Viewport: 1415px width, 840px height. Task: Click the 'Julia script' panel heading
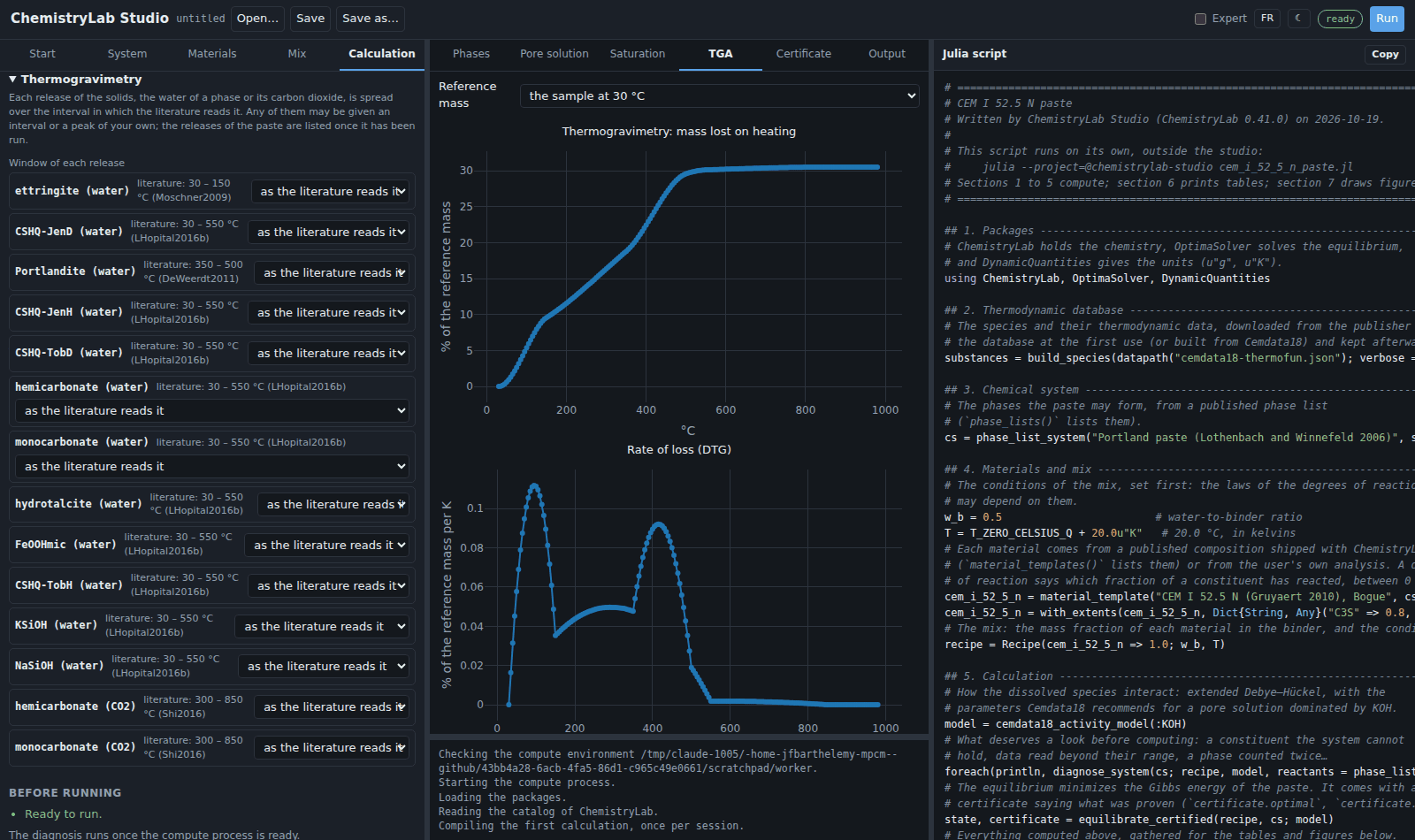pos(974,54)
